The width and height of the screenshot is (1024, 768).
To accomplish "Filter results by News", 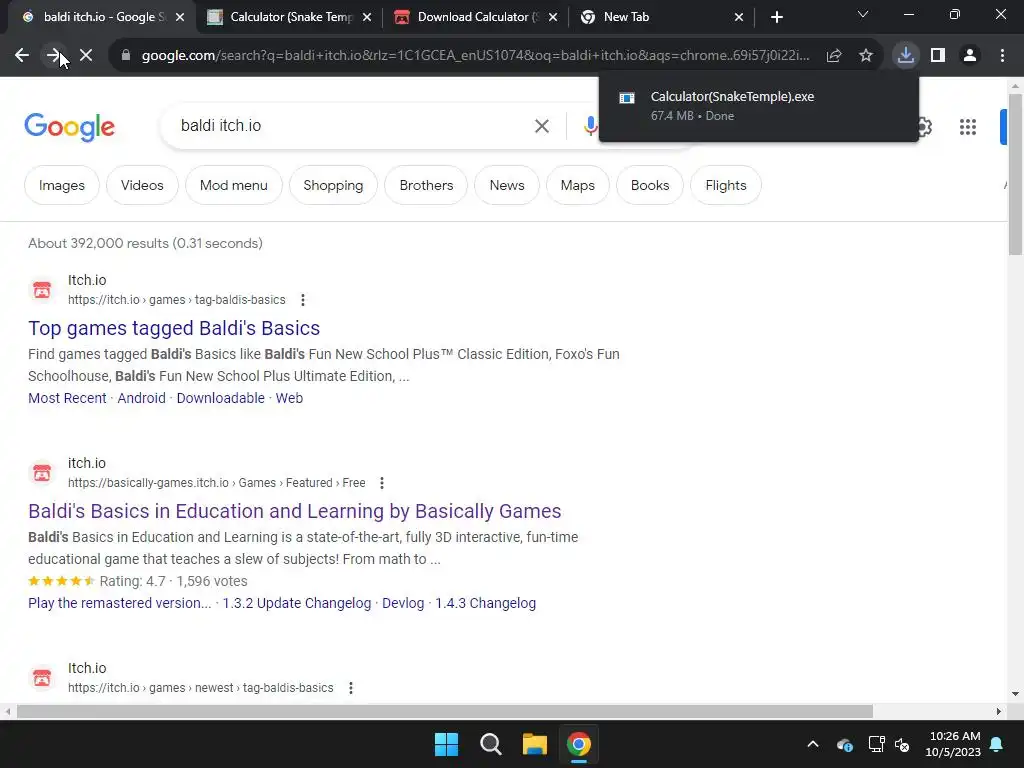I will coord(507,185).
